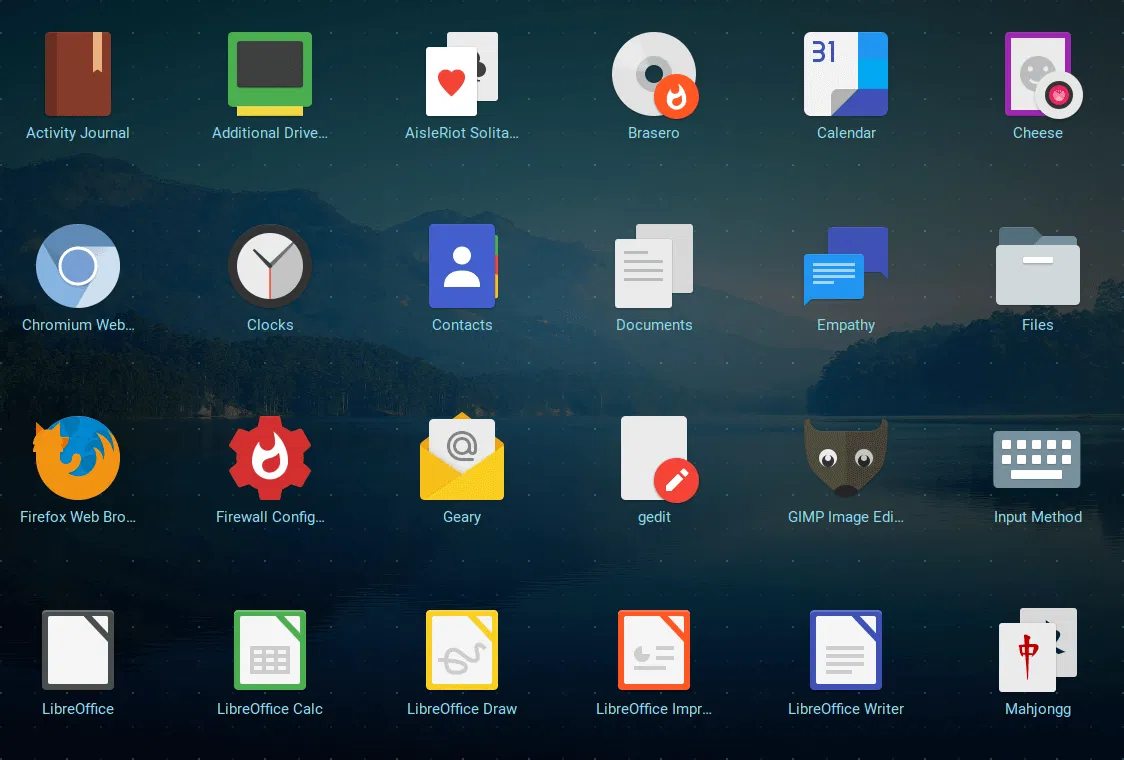
Task: Open Firewall Configuration
Action: [270, 458]
